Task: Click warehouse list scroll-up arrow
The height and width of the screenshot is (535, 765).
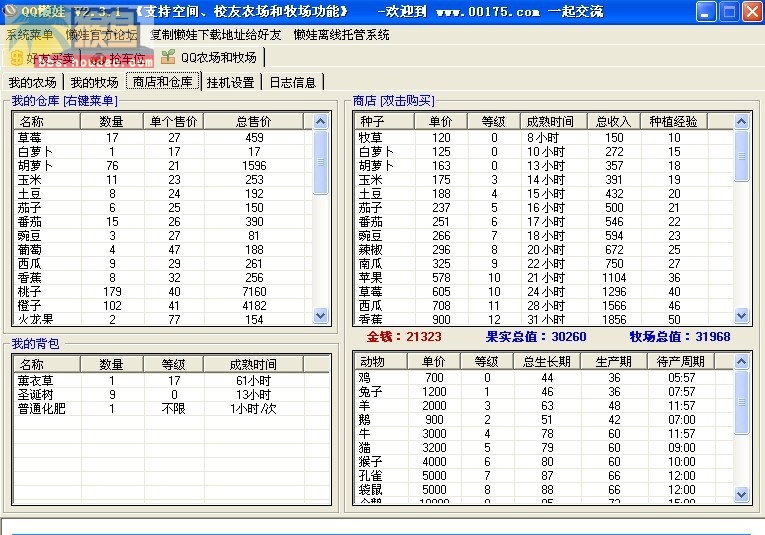Action: 320,121
